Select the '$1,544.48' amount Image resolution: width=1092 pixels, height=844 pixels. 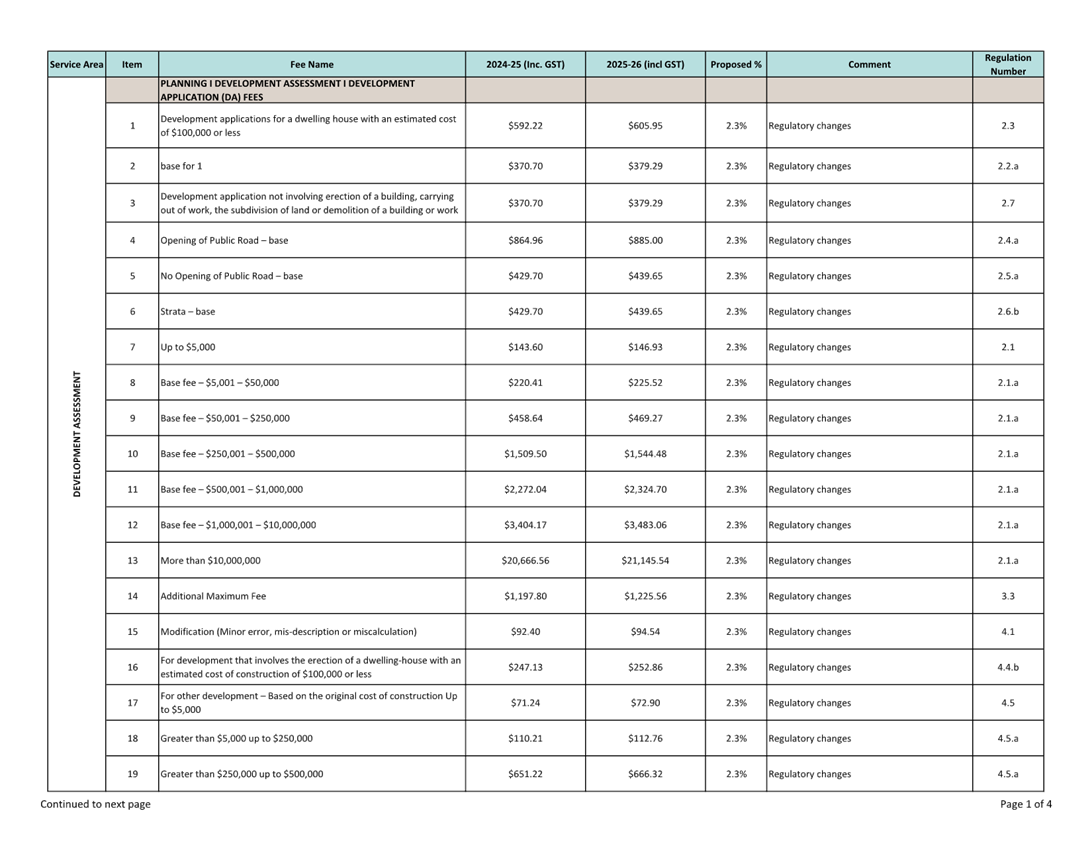(x=645, y=453)
